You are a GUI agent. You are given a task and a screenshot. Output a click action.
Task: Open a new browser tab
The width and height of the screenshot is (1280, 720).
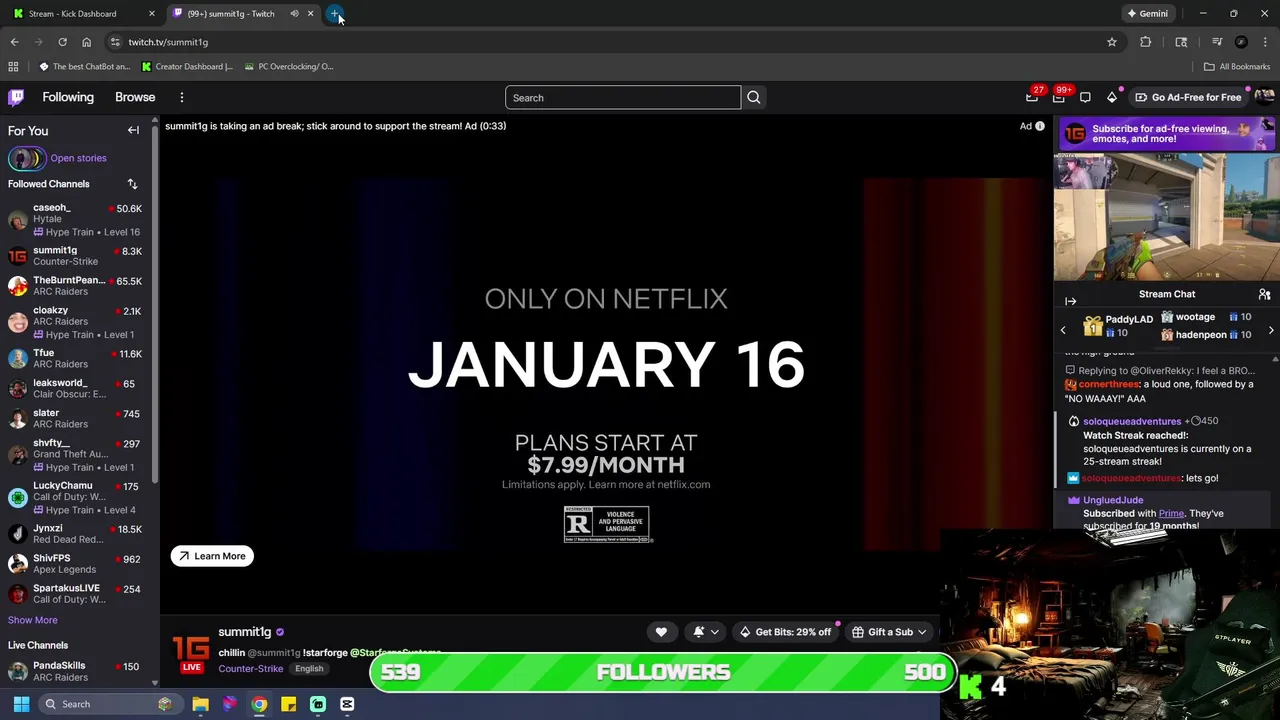tap(335, 14)
